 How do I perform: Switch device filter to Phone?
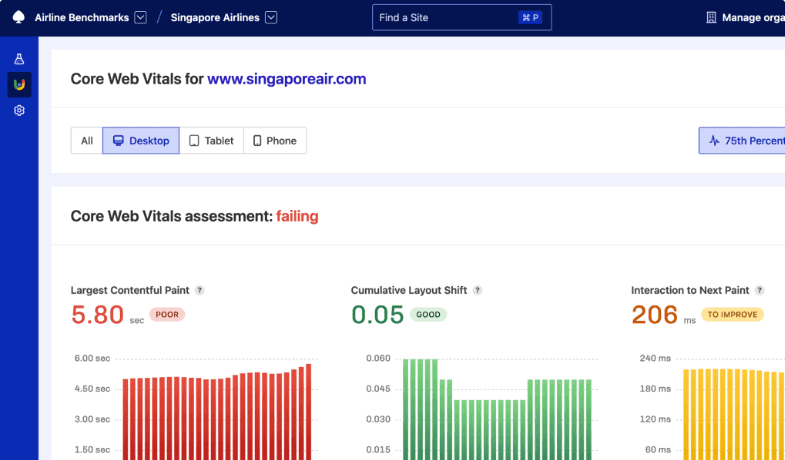275,141
